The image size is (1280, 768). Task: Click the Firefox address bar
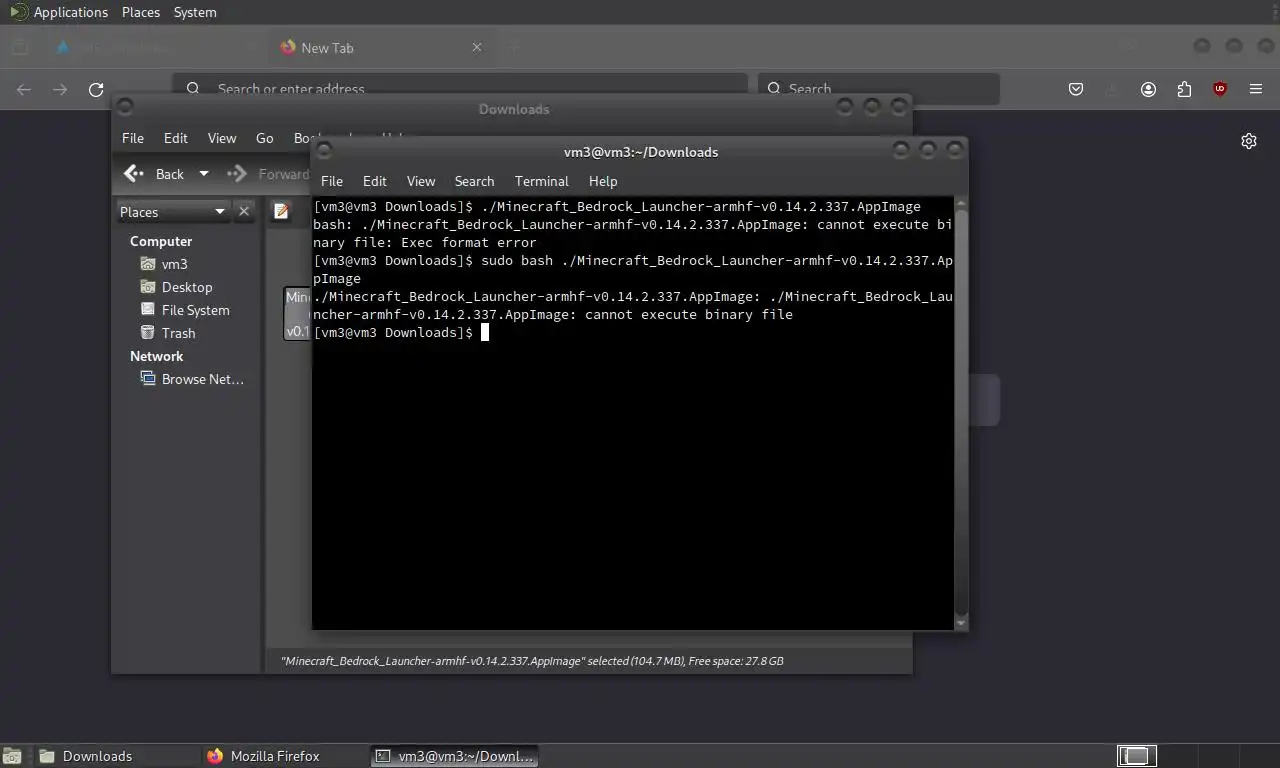point(460,88)
